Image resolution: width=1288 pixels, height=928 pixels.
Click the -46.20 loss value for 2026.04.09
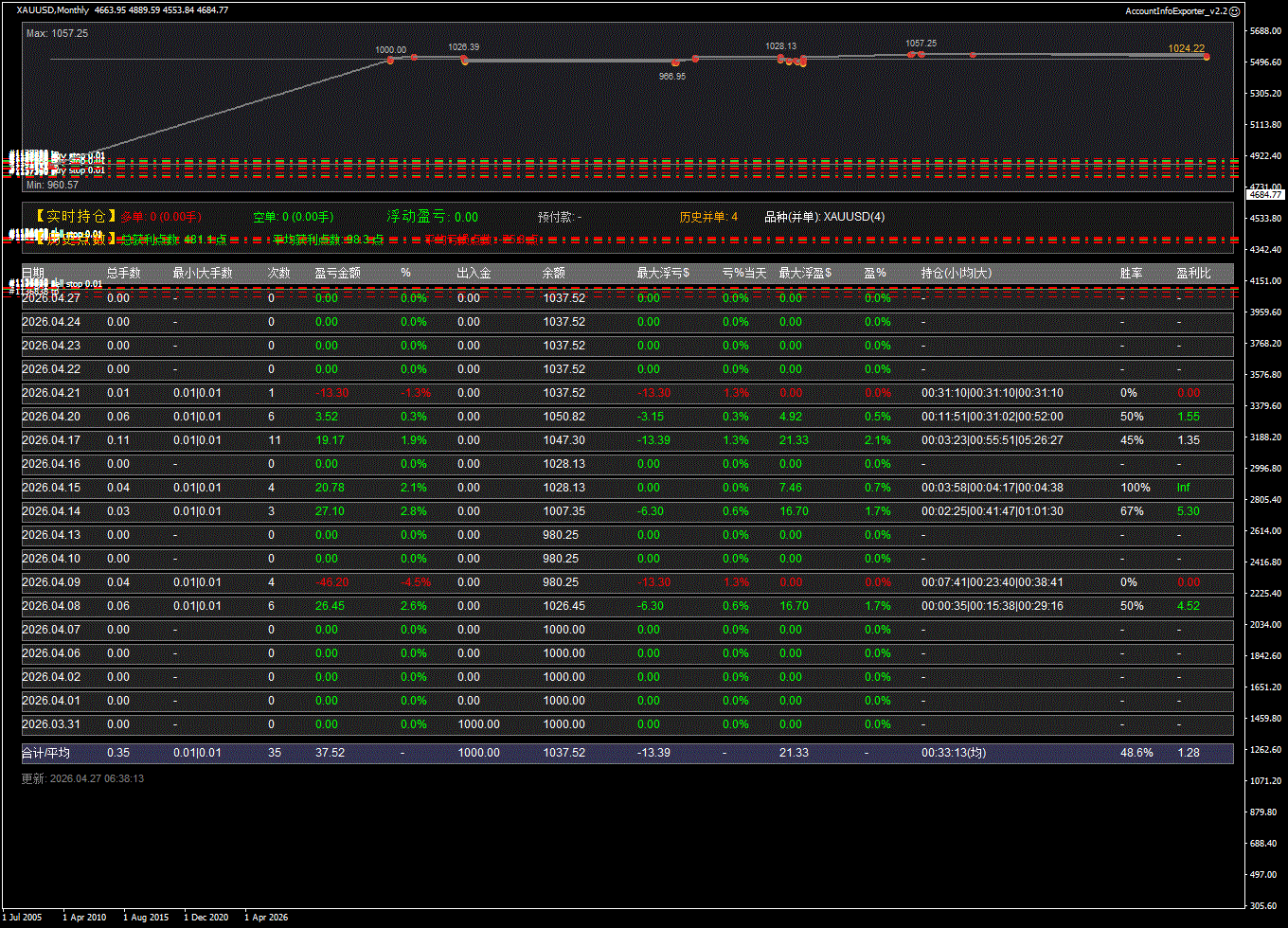pos(331,582)
